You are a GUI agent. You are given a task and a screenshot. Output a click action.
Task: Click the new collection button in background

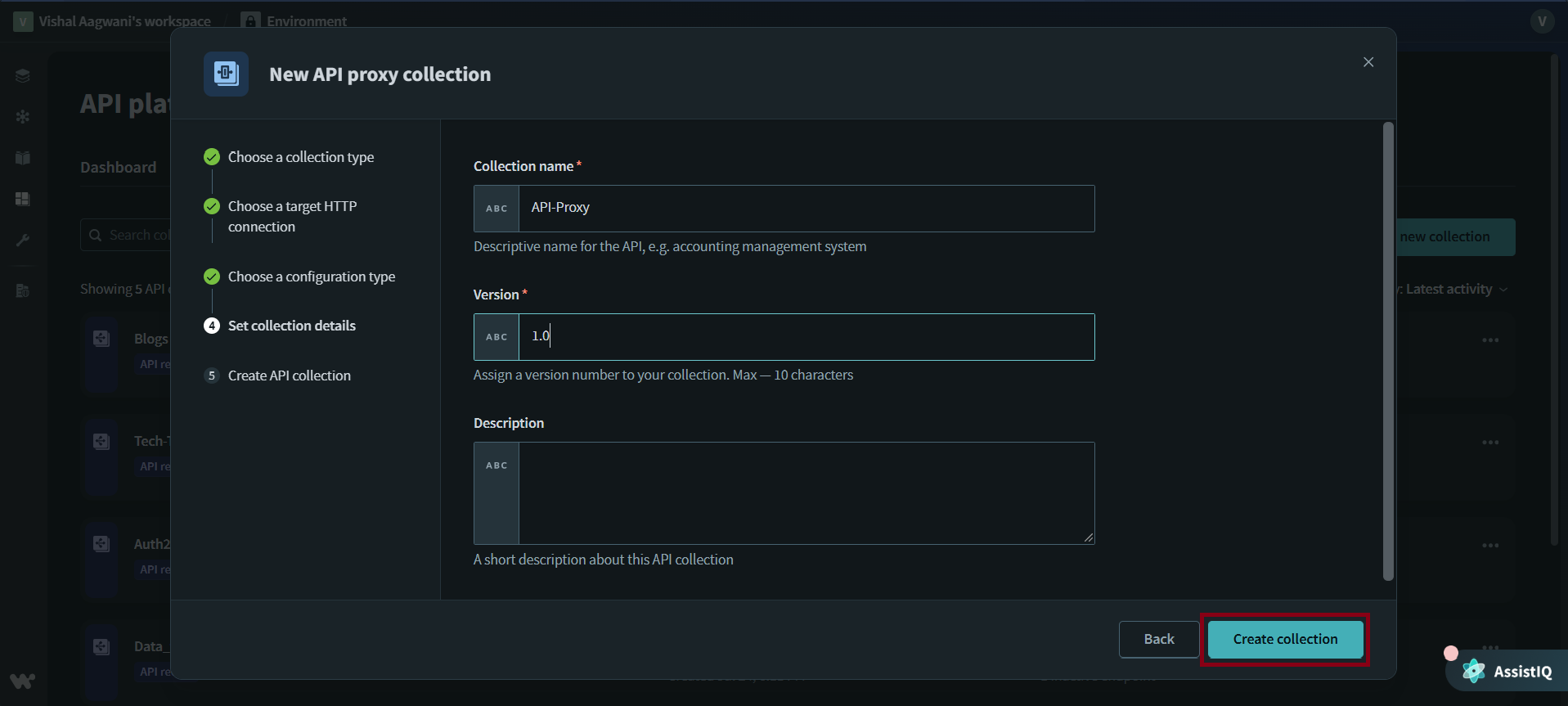[x=1455, y=237]
